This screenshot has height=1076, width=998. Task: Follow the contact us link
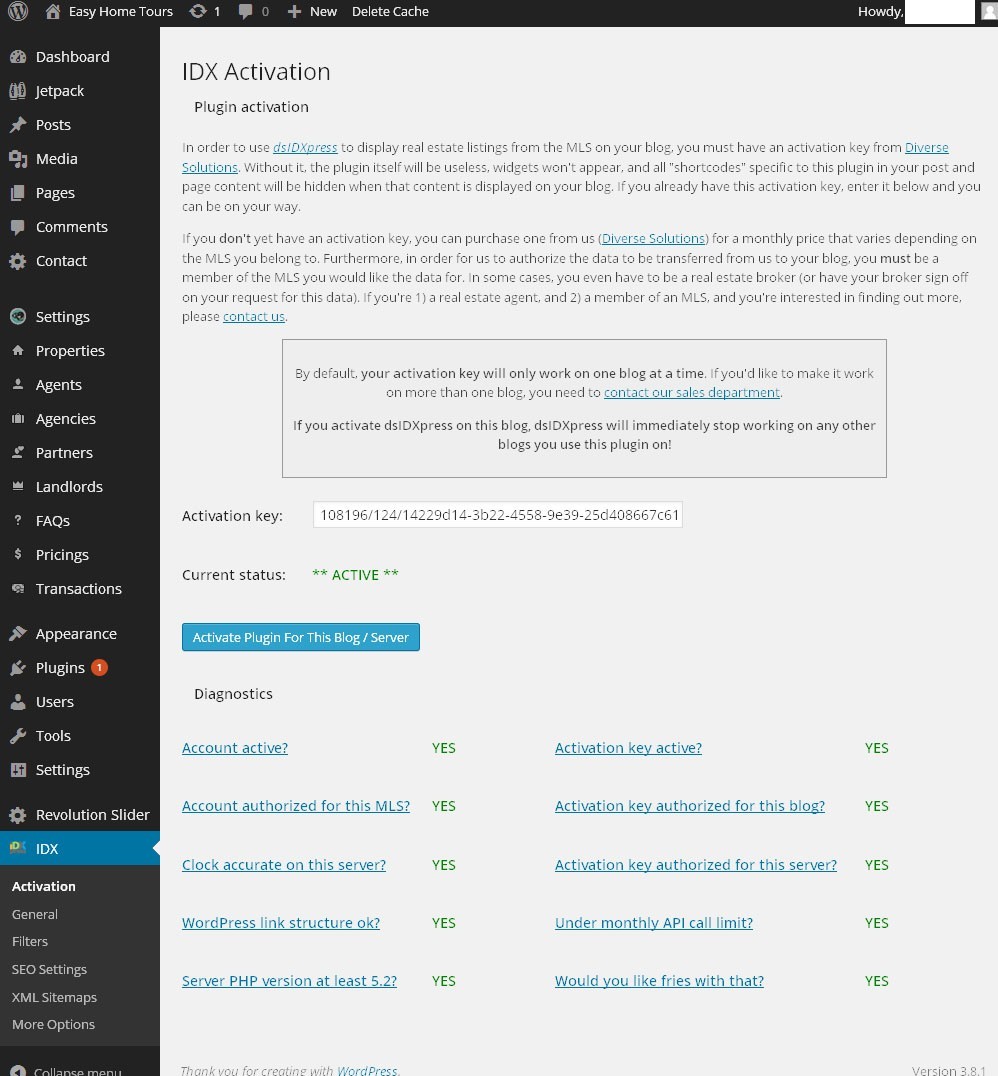pos(253,317)
